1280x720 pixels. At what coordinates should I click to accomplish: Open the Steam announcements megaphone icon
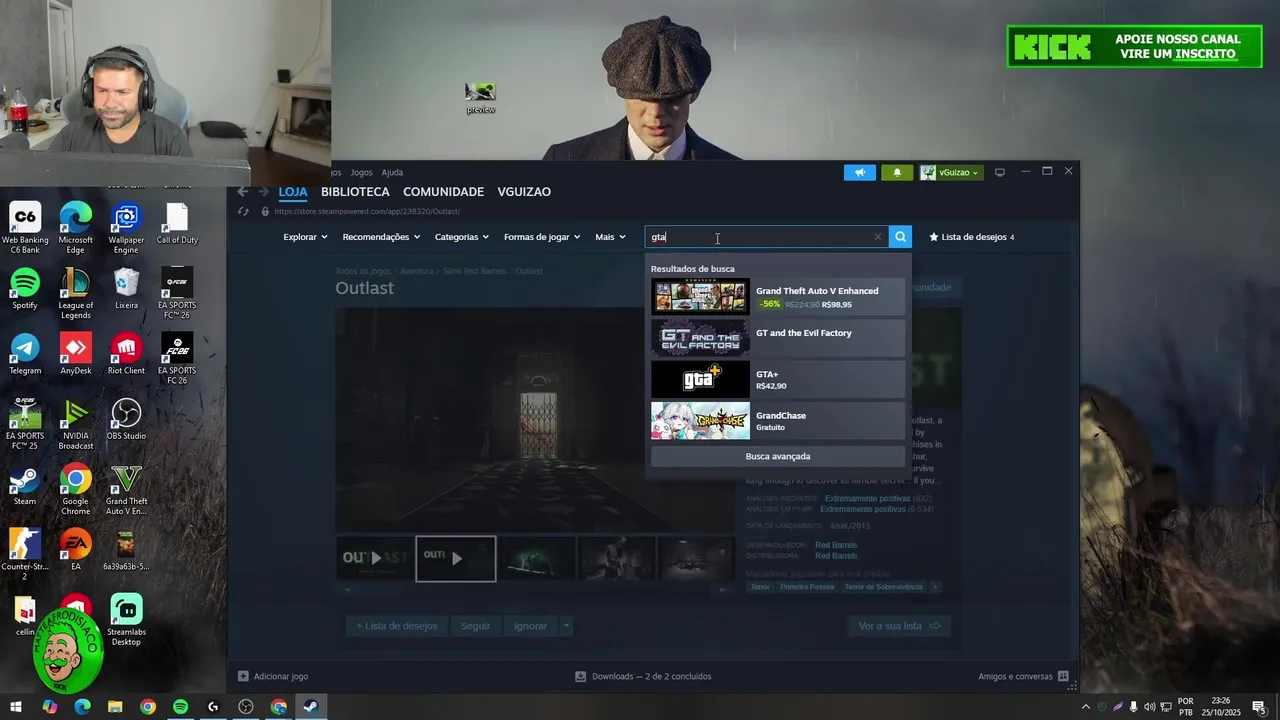859,172
